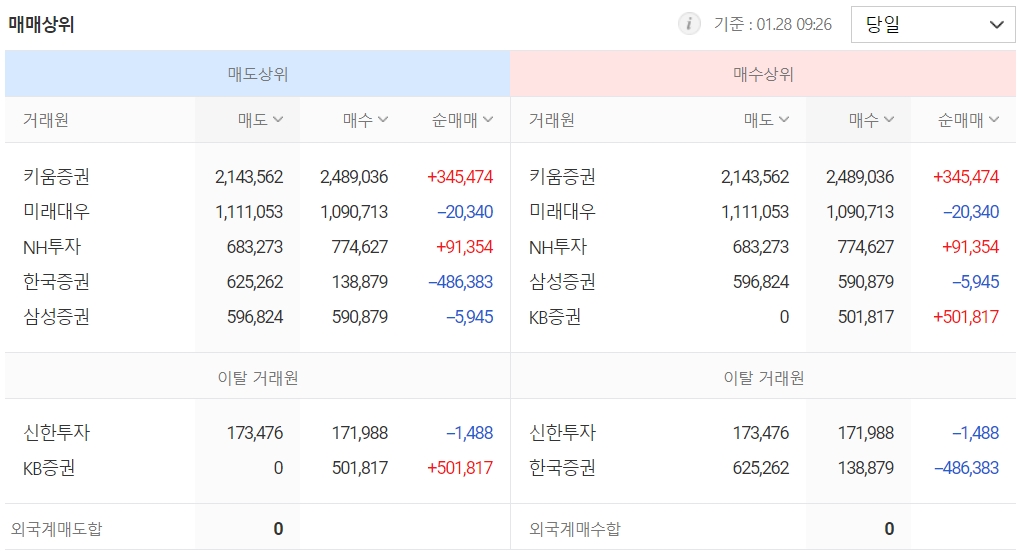
Task: Click –486,383 in 매도상위 한국증권 top row
Action: coord(460,282)
